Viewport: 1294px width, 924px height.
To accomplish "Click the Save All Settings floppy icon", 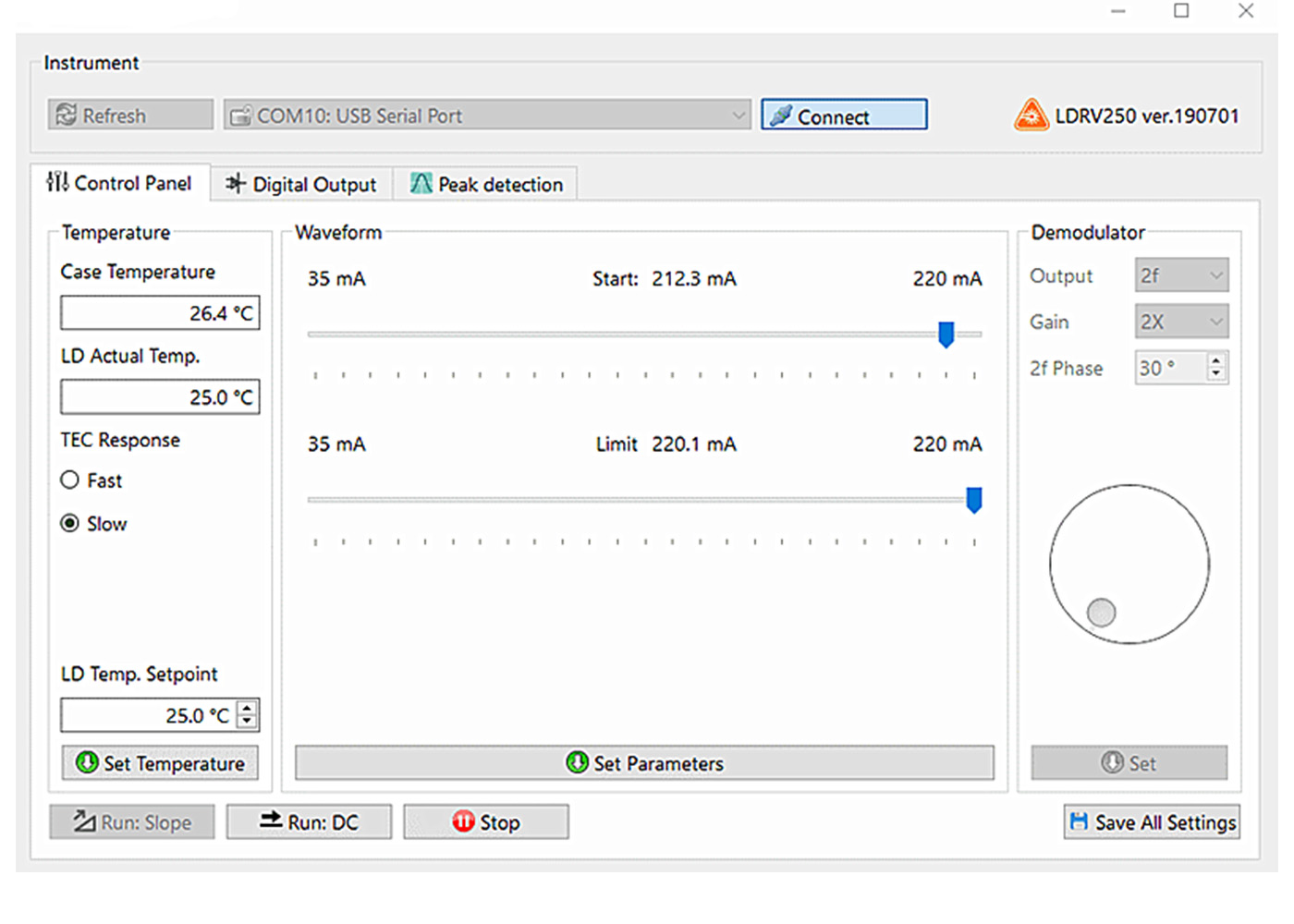I will coord(1078,821).
